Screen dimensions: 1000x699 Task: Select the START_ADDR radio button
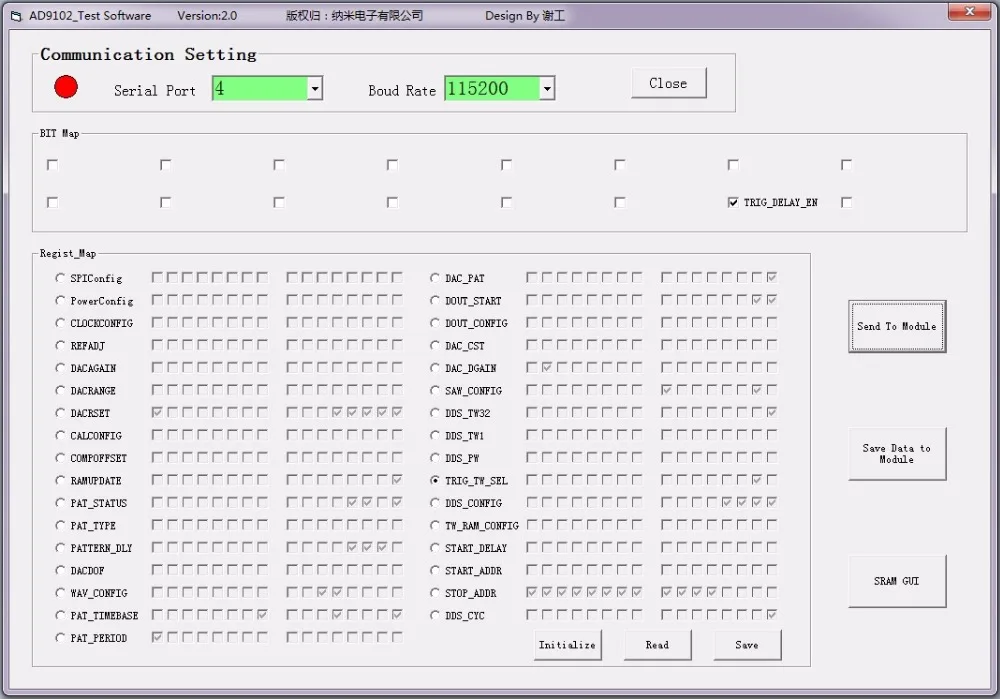[435, 570]
